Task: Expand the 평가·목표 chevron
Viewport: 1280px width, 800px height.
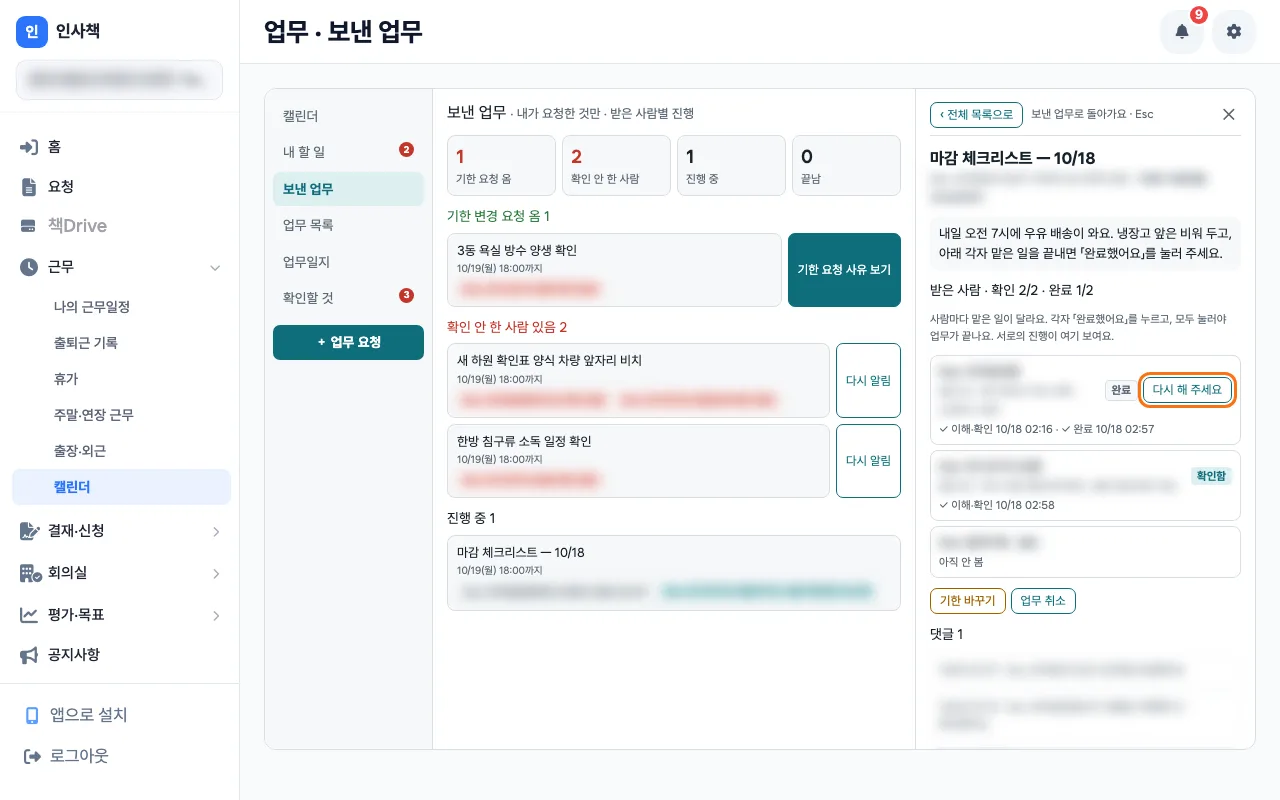Action: tap(216, 616)
